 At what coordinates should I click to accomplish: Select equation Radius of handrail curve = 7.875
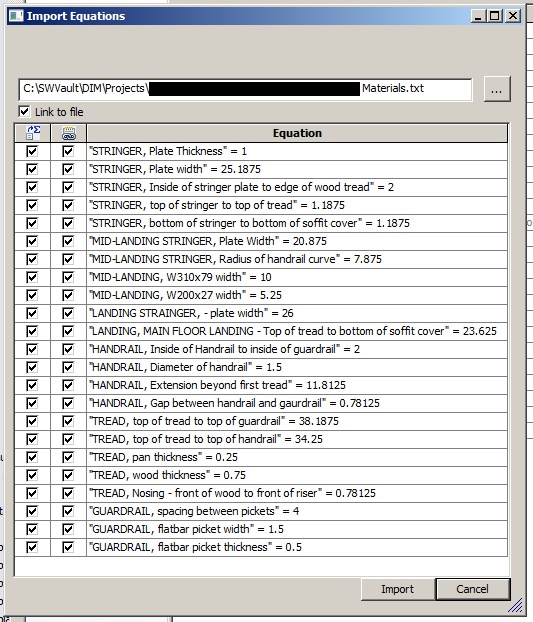(297, 259)
